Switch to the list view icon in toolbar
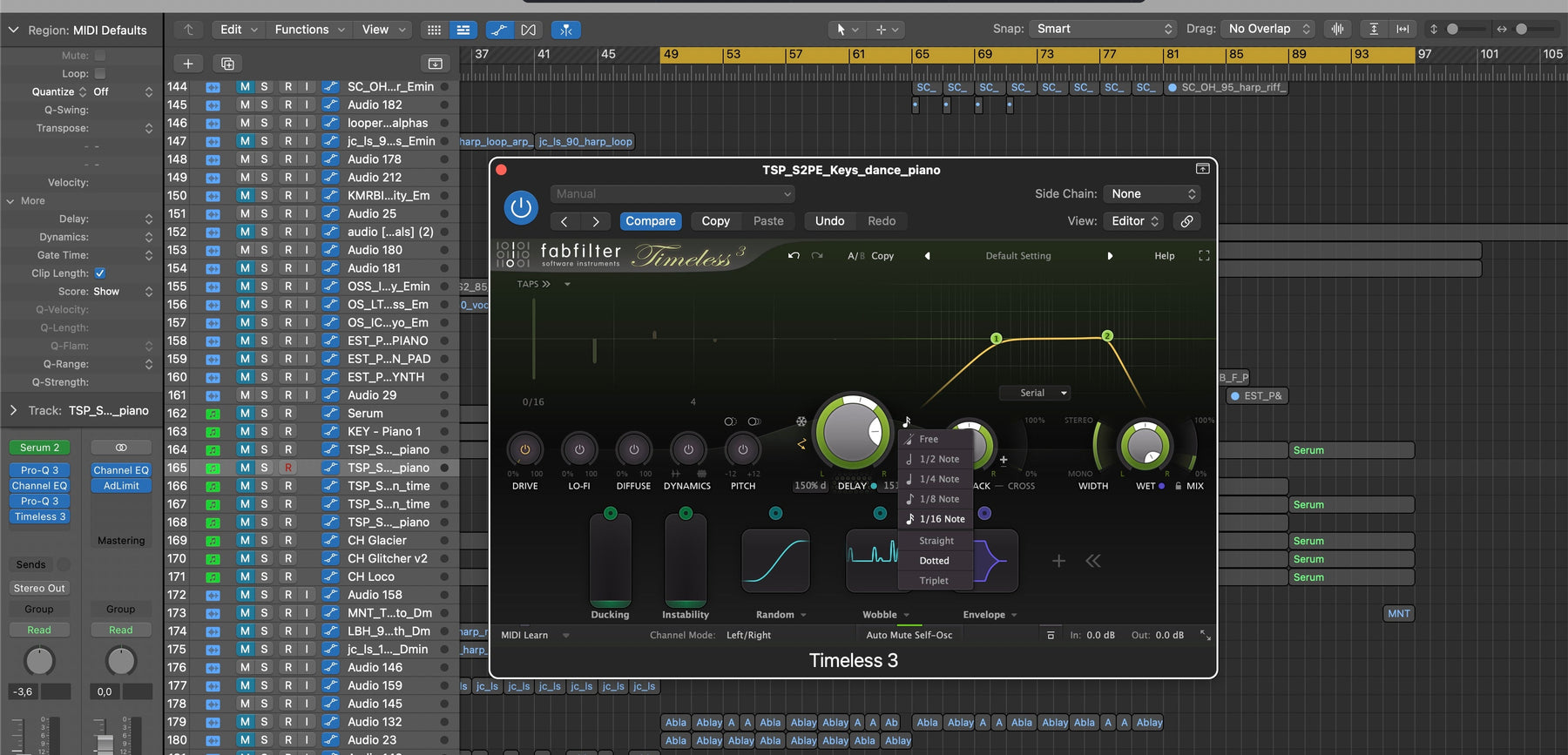Viewport: 1568px width, 755px height. point(463,30)
